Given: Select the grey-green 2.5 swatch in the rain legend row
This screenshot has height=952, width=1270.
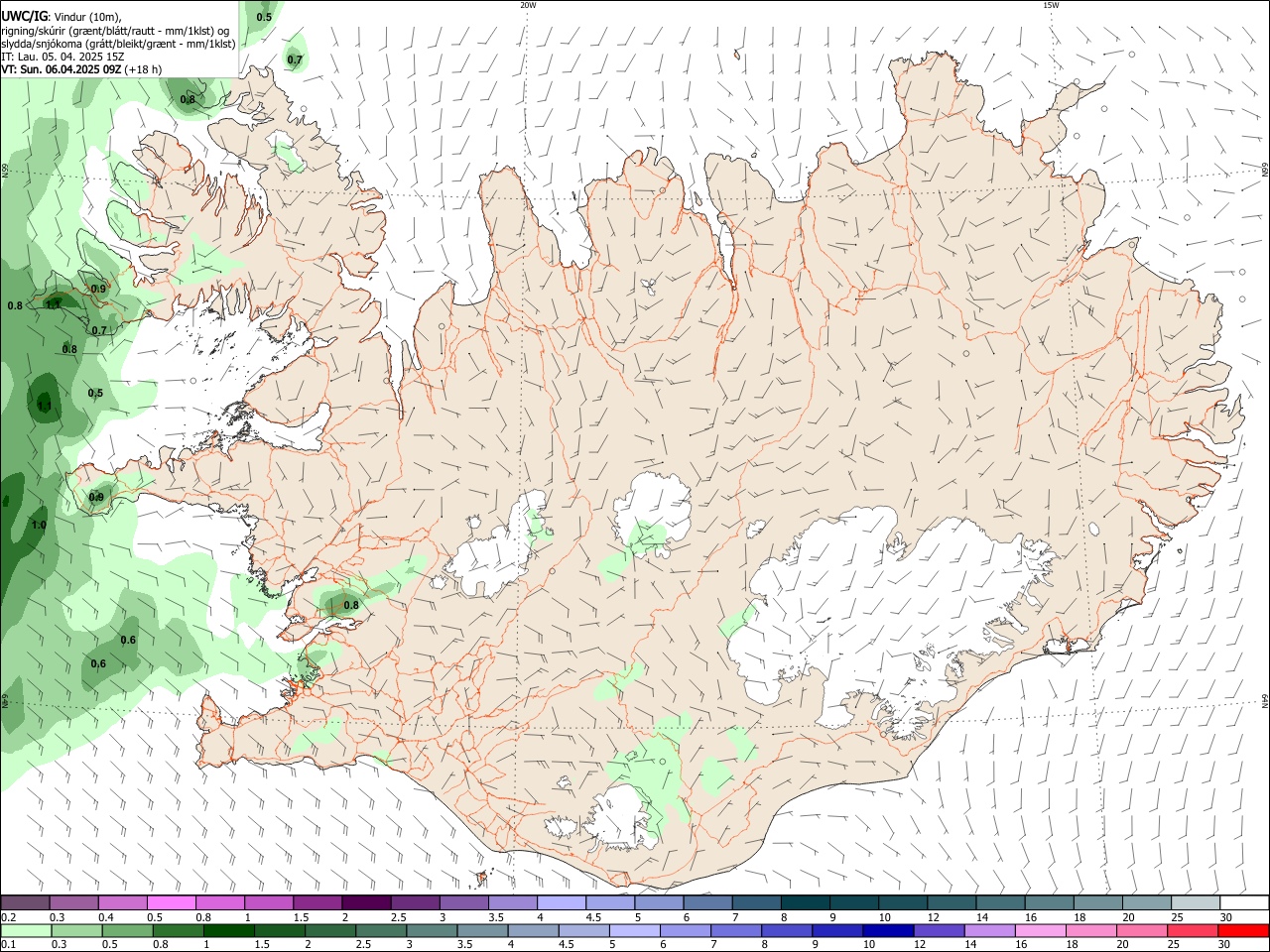Looking at the screenshot, I should click(x=380, y=931).
